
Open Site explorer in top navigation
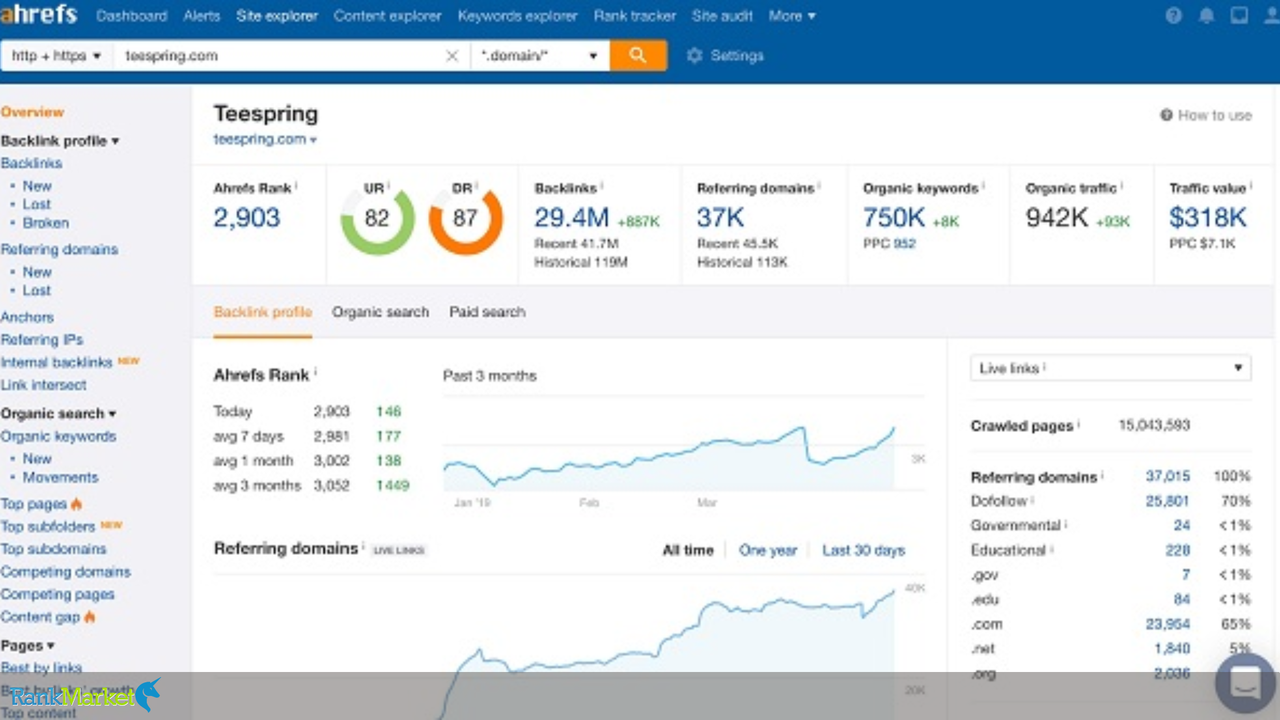pyautogui.click(x=277, y=16)
